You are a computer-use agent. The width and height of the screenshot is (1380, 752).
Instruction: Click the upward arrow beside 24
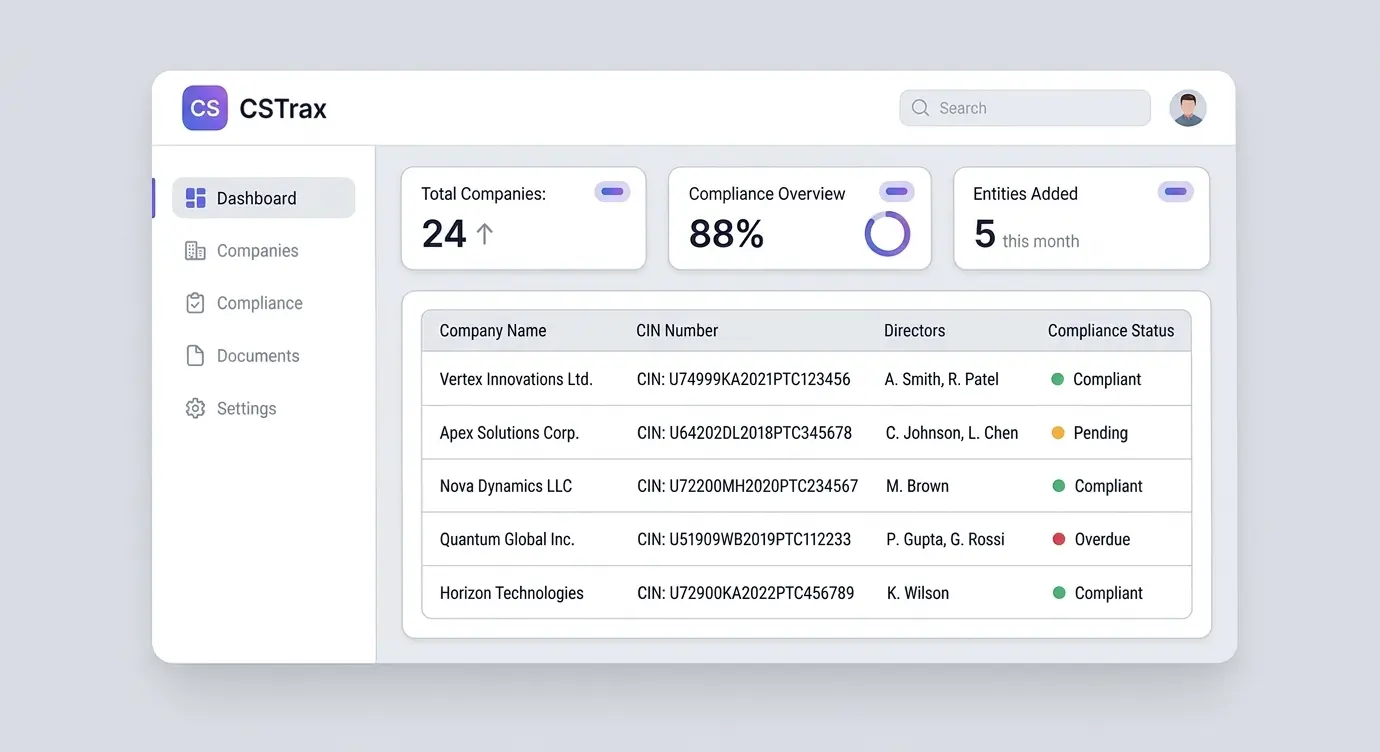[x=485, y=234]
